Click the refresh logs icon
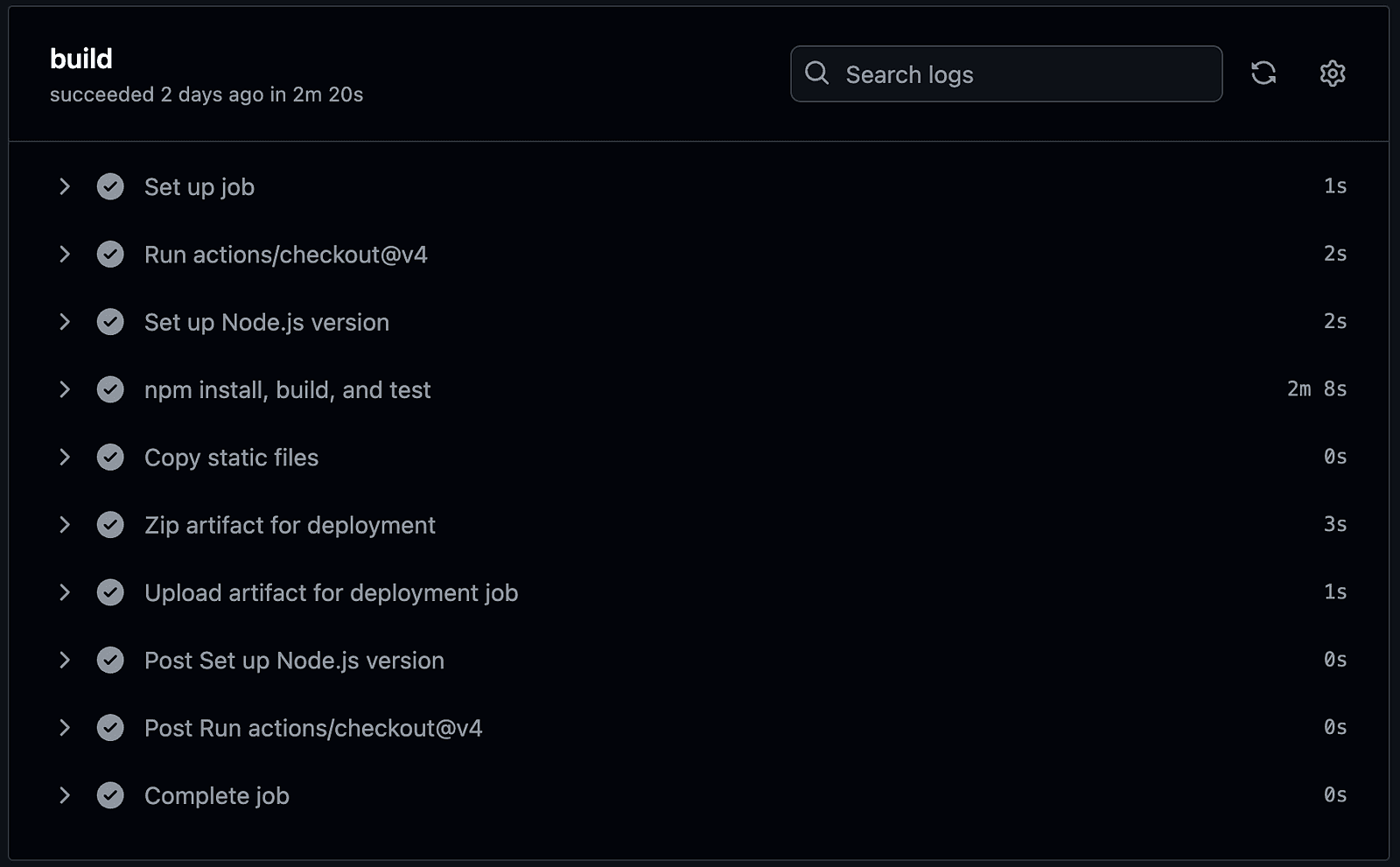 point(1263,73)
